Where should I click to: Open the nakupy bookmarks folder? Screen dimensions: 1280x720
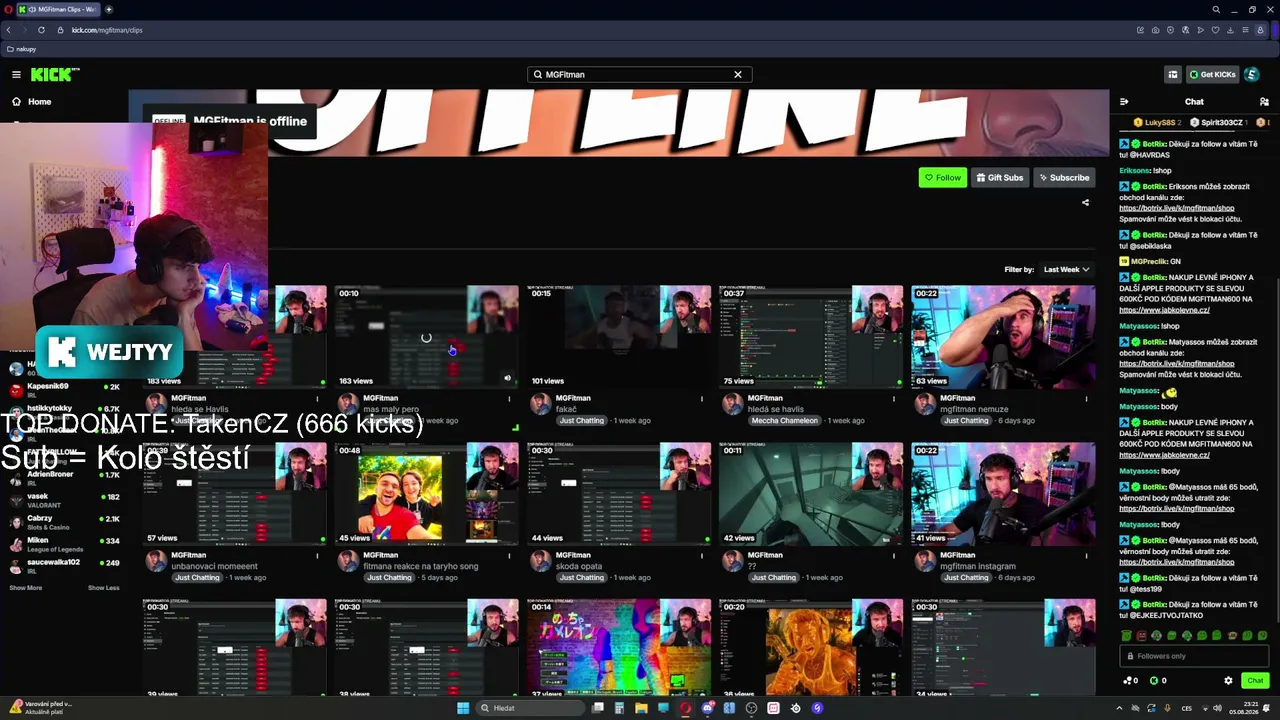coord(22,49)
